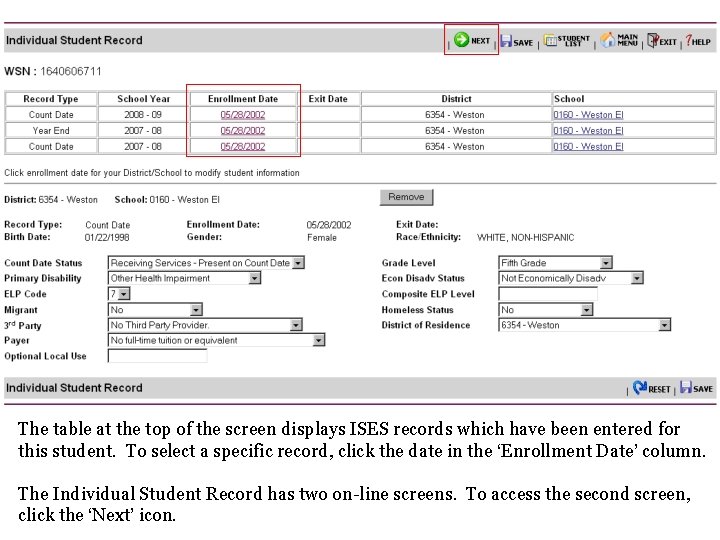The image size is (720, 540).
Task: Open Weston El link in last table row
Action: point(588,146)
